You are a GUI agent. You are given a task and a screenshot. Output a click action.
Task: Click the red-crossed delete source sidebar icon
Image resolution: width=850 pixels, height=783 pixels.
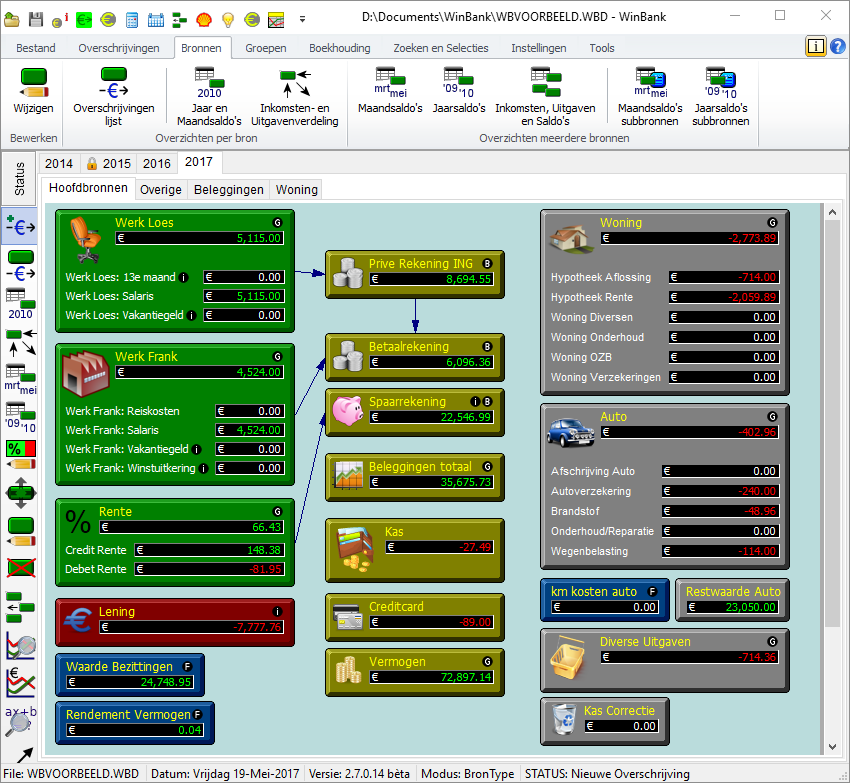pos(21,567)
